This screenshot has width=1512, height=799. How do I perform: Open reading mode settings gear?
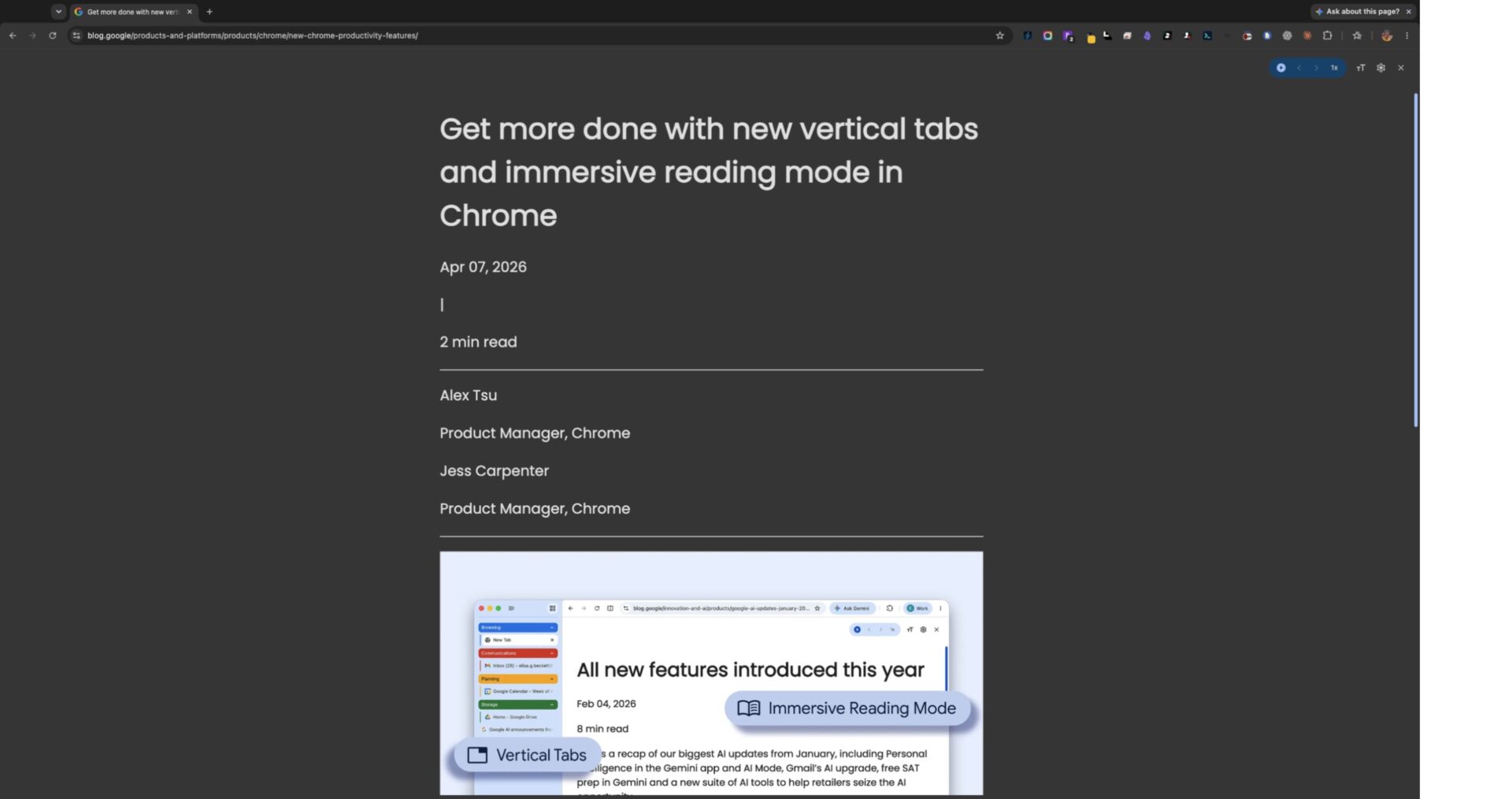(1380, 68)
